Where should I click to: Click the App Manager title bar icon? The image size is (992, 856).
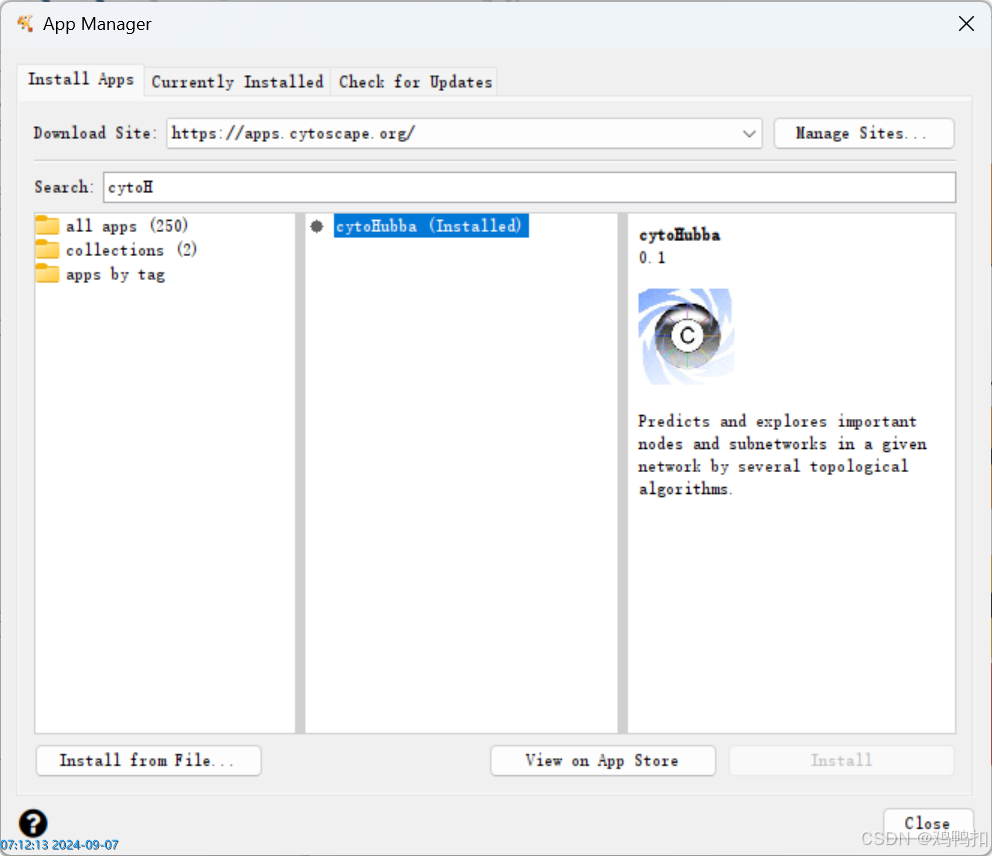tap(25, 24)
